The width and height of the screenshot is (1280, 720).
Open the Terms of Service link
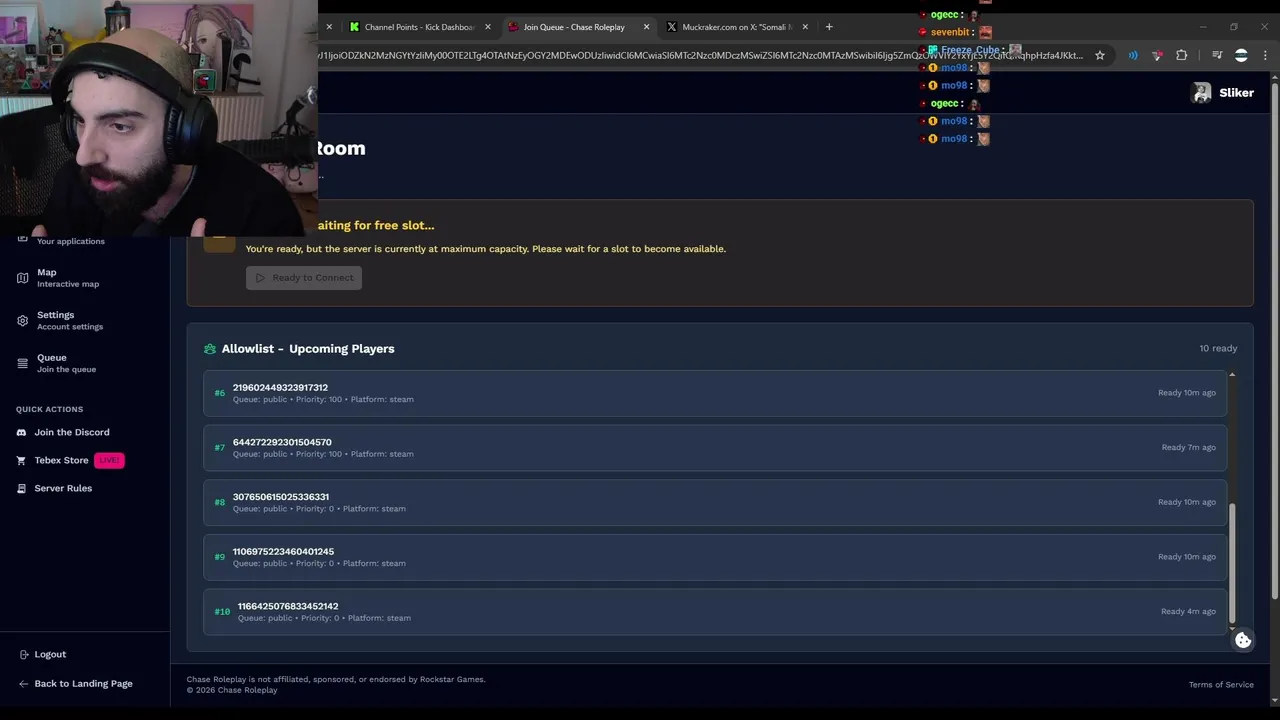click(1221, 685)
